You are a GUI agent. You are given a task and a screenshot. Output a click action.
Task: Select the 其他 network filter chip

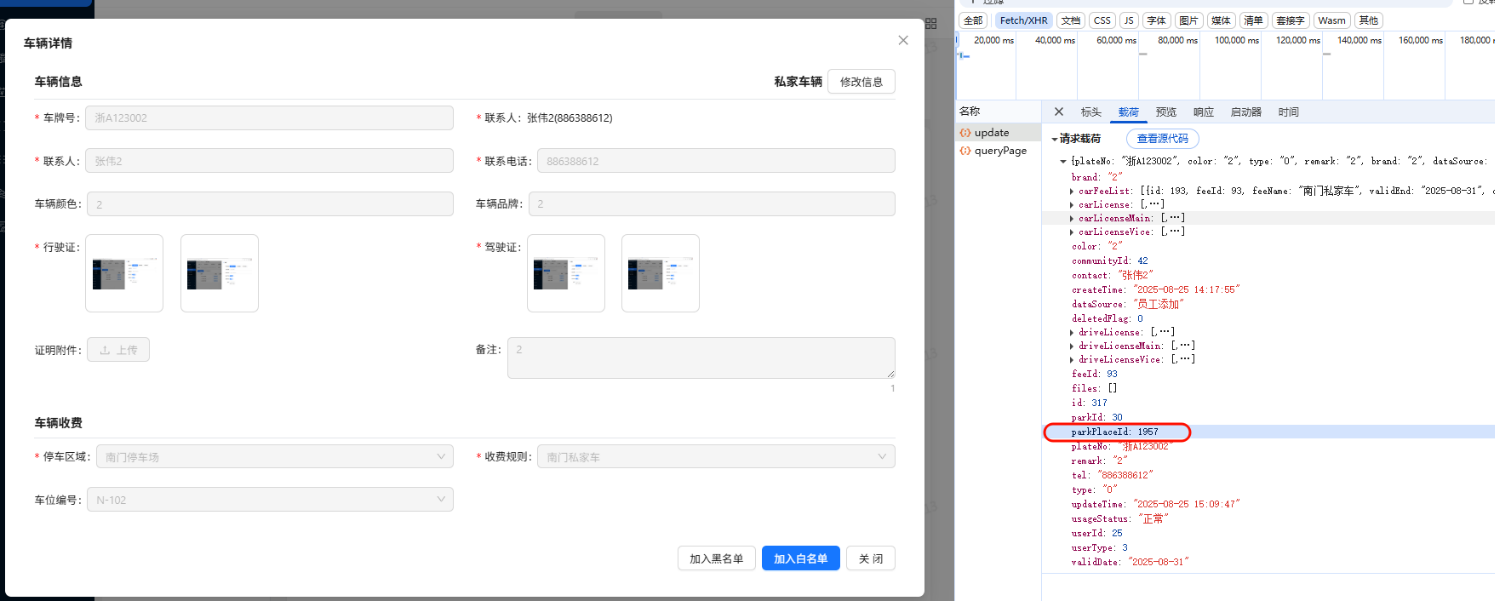pyautogui.click(x=1367, y=20)
